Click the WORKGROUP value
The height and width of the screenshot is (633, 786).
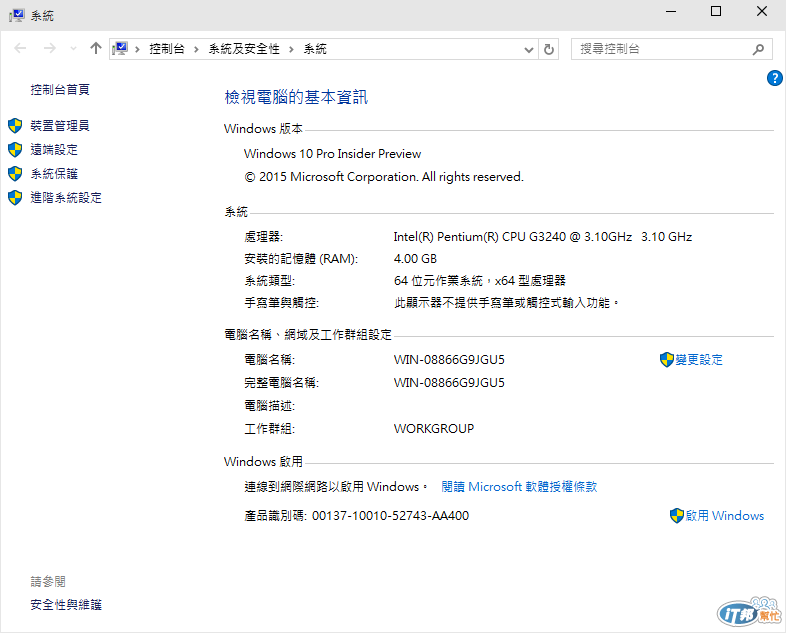click(x=434, y=429)
